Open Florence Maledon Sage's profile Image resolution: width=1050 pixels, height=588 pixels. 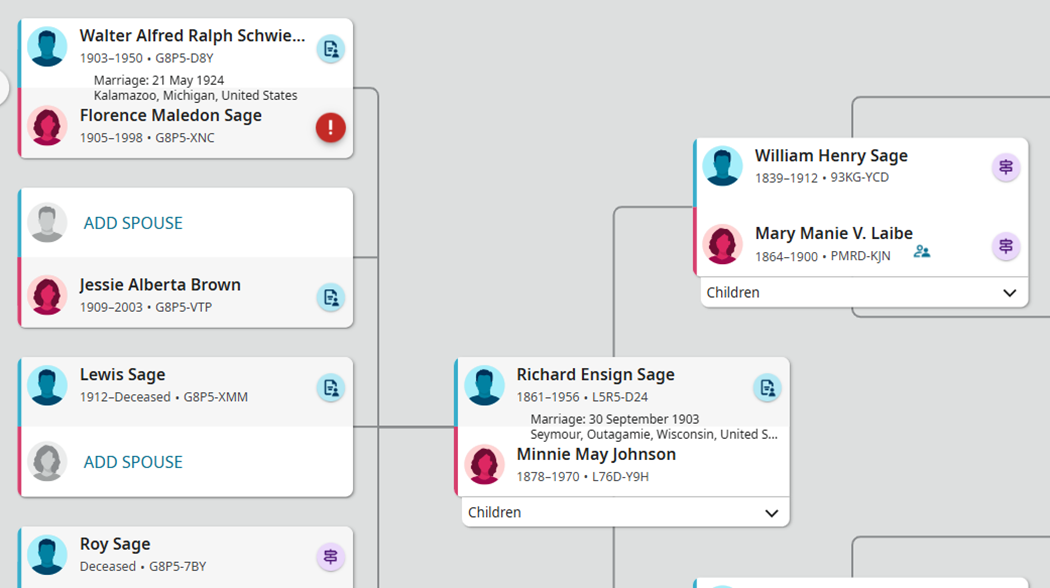point(171,116)
